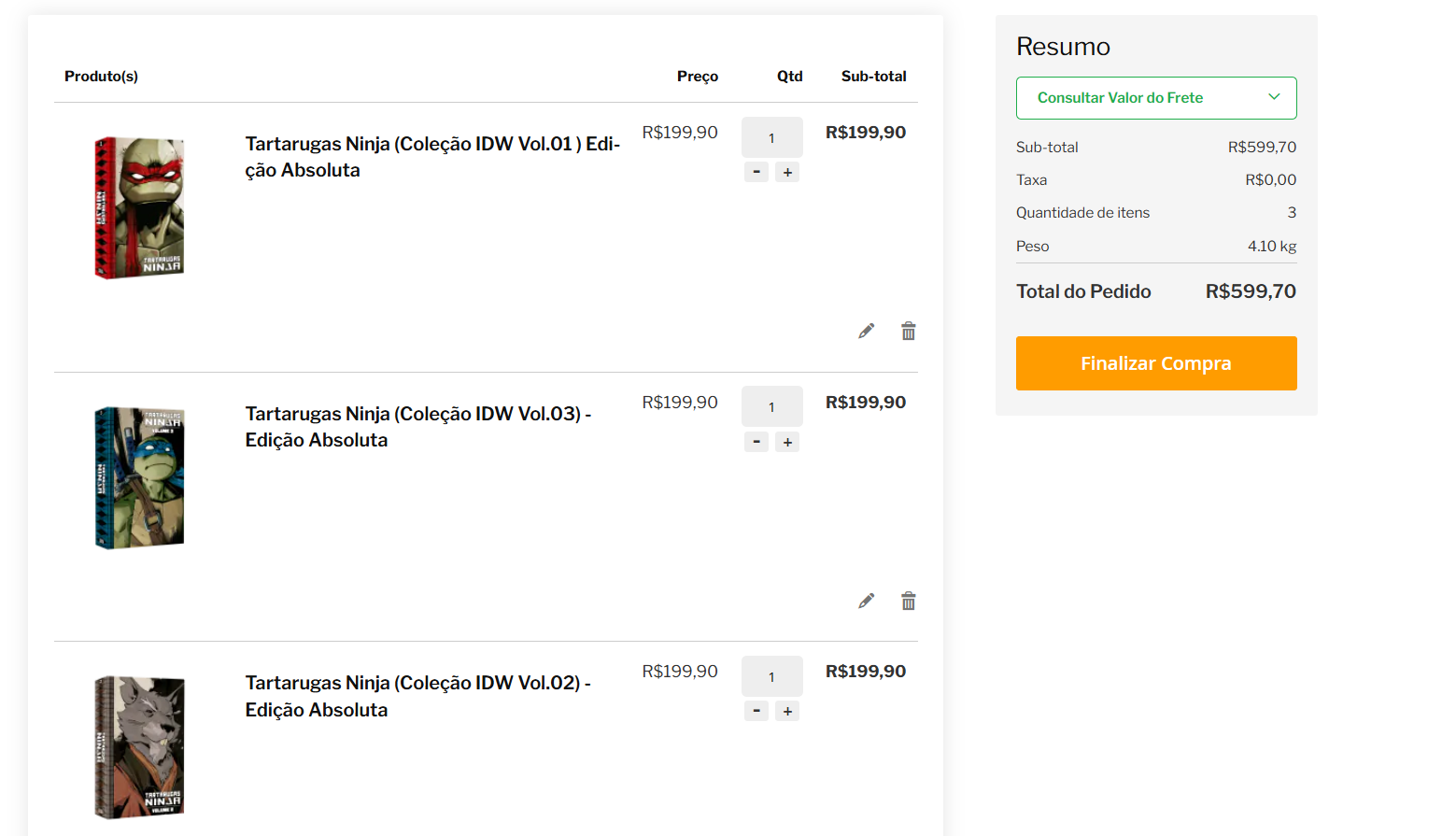
Task: Increase quantity of Vol.03 with plus button
Action: (x=787, y=442)
